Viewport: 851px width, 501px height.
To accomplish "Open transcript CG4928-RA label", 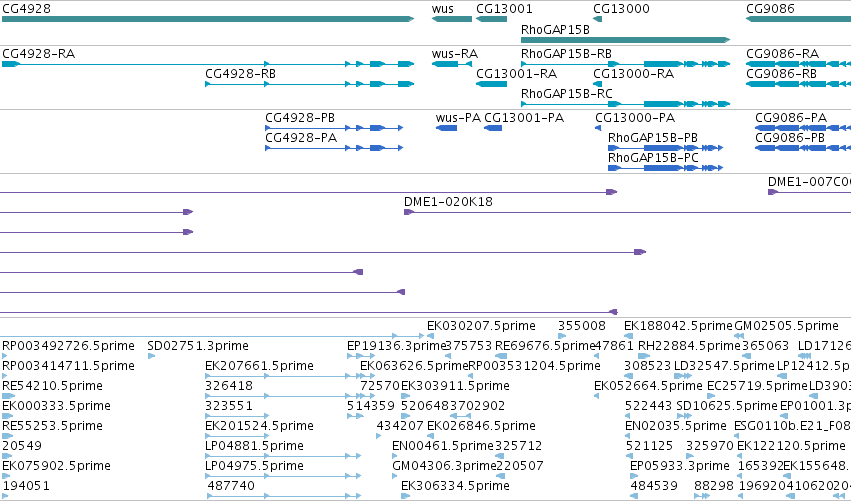I will (39, 54).
